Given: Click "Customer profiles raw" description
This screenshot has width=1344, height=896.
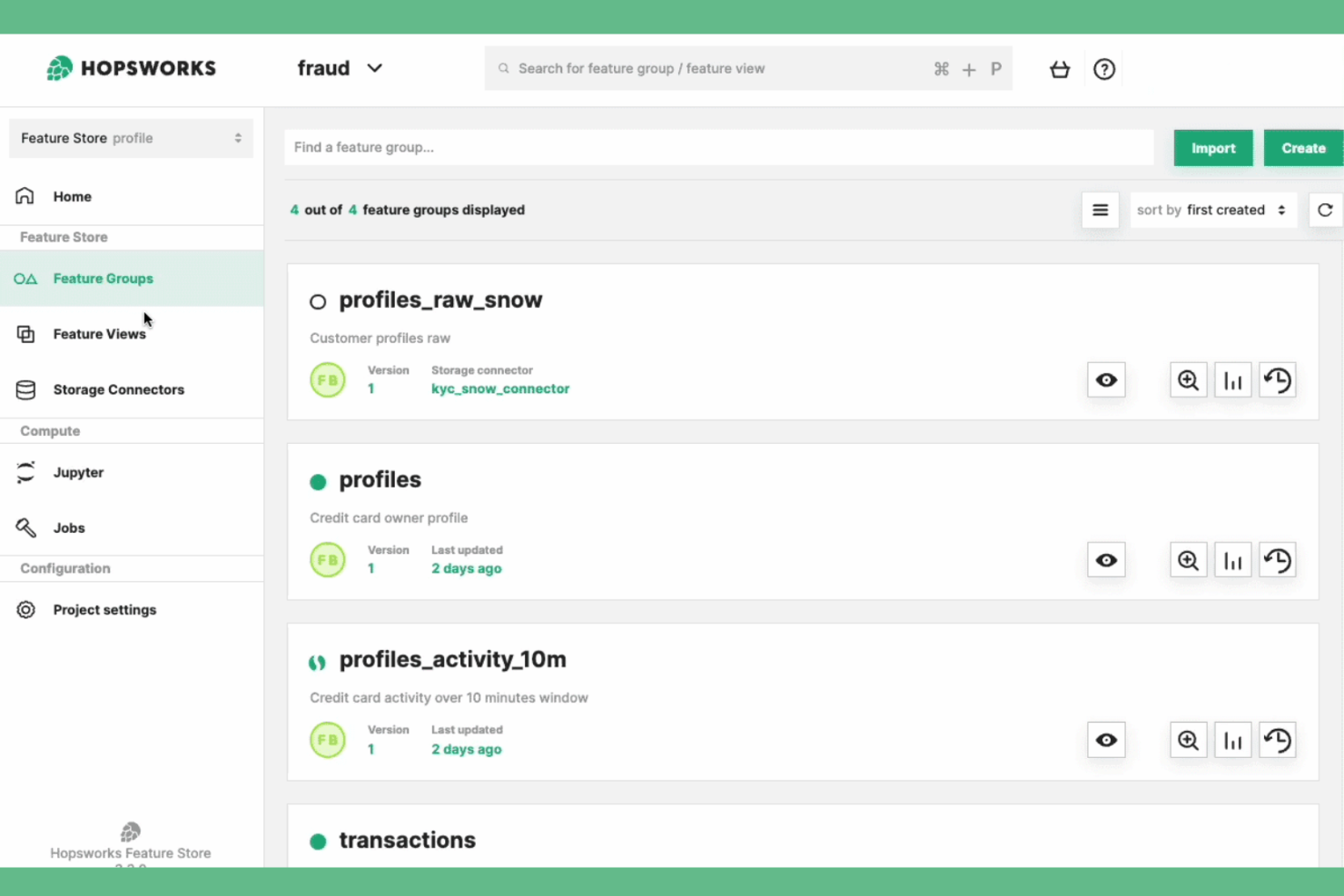Looking at the screenshot, I should click(380, 338).
